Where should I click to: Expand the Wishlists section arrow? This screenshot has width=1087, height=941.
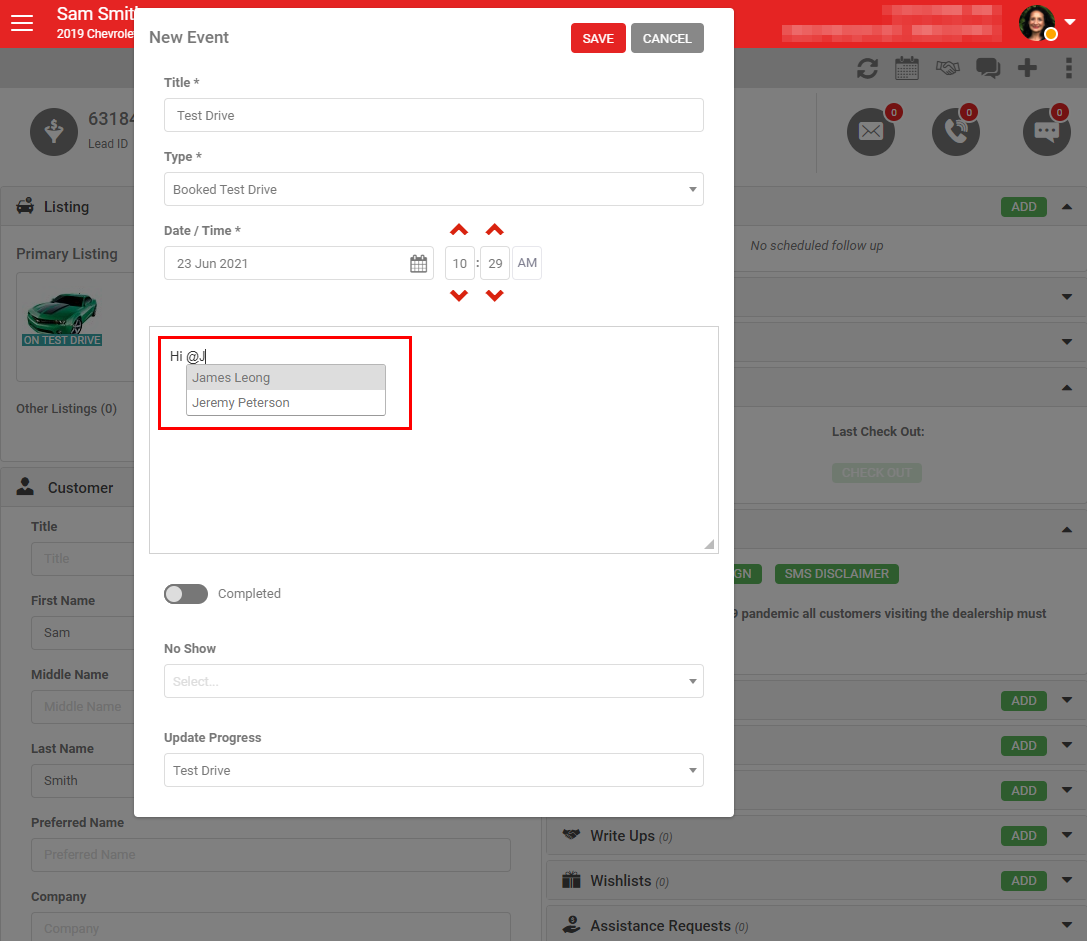[x=1067, y=880]
